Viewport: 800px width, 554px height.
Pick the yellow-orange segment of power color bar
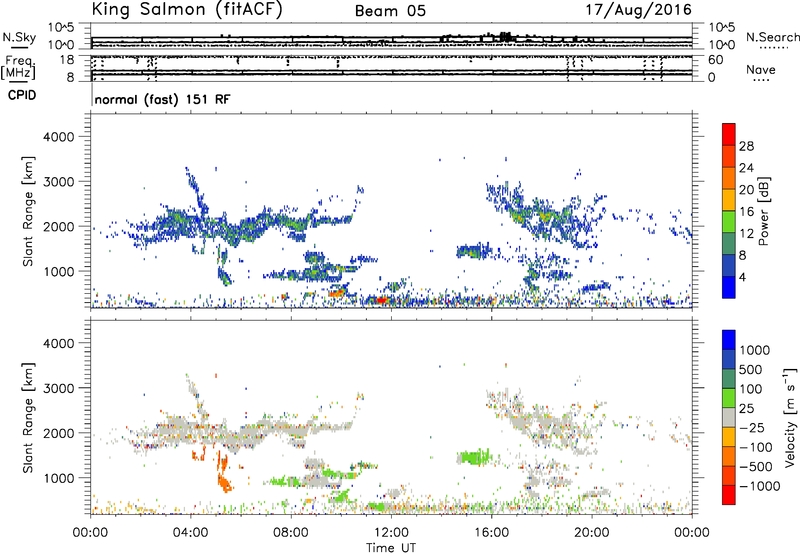tap(729, 200)
